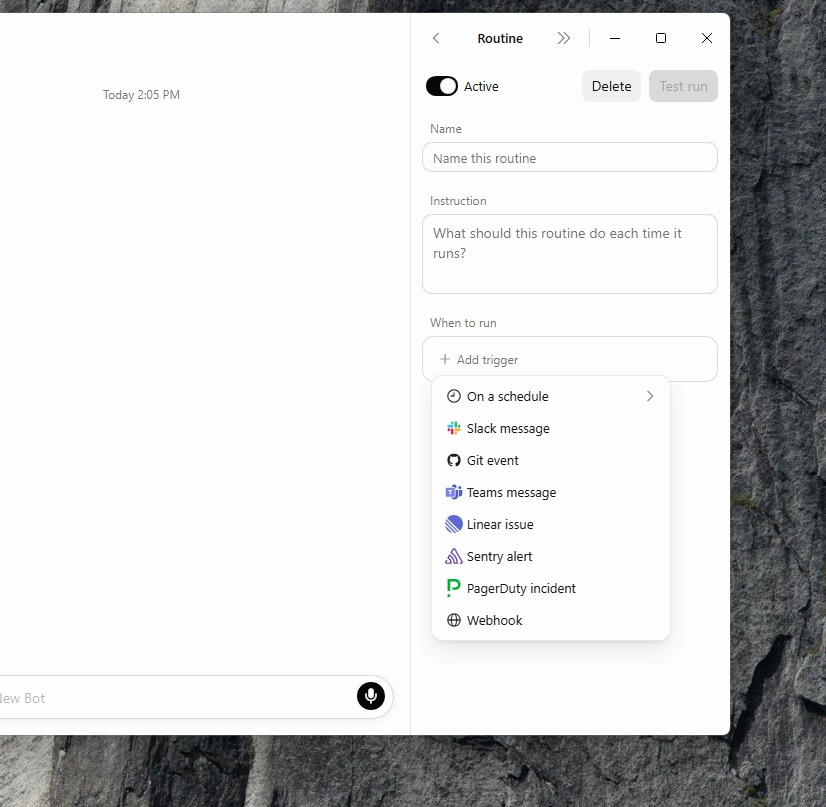
Task: Pick Git event trigger
Action: [550, 460]
